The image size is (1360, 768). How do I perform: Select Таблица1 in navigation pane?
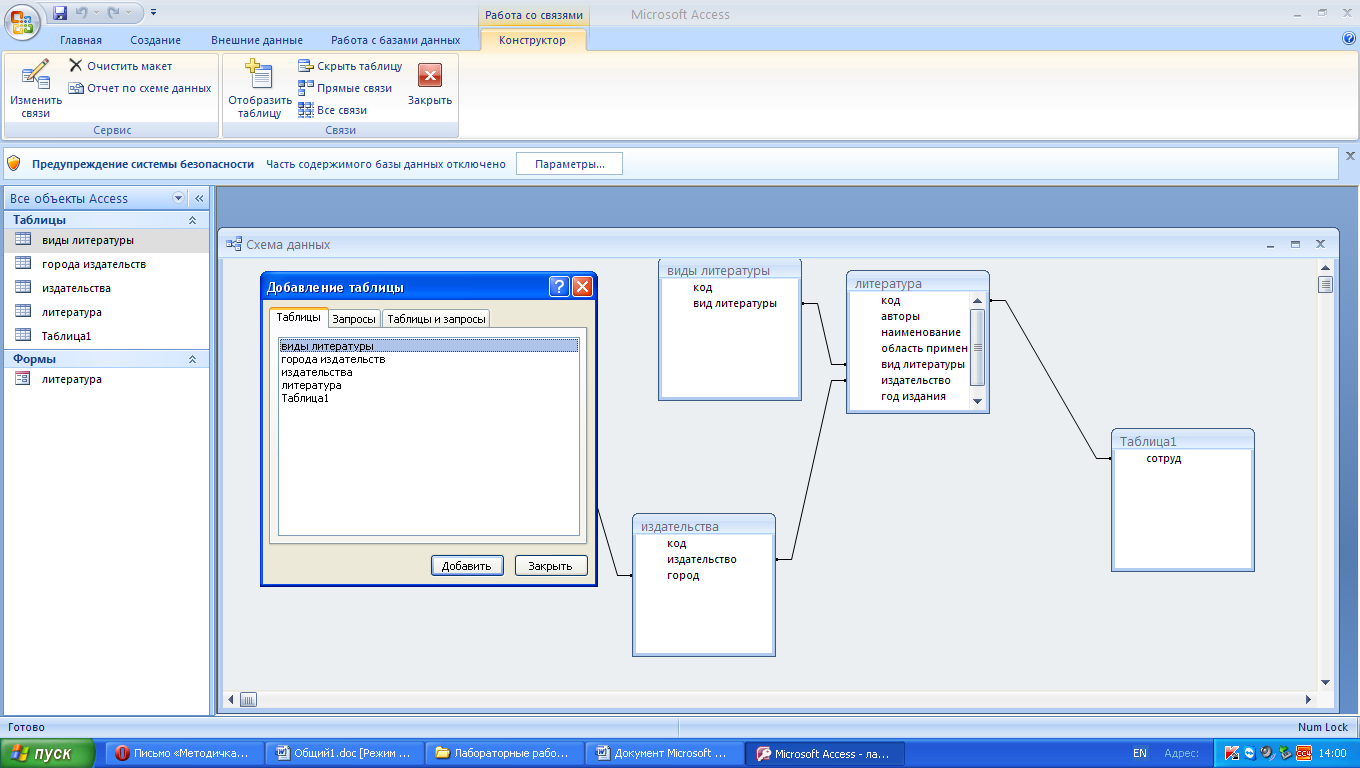tap(106, 336)
